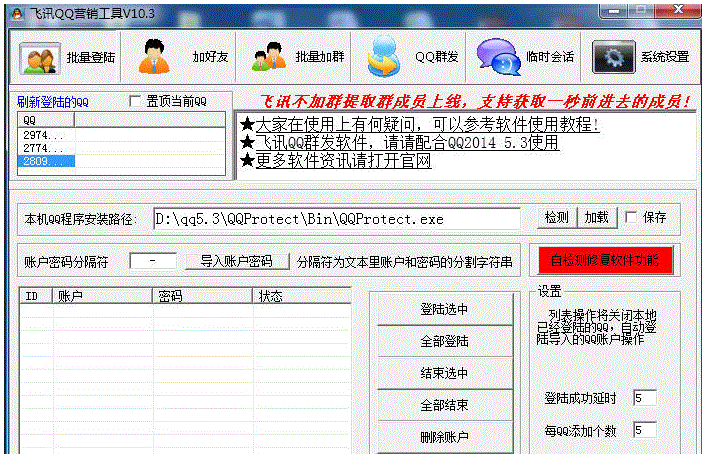Click the 密码 column header

[x=203, y=296]
